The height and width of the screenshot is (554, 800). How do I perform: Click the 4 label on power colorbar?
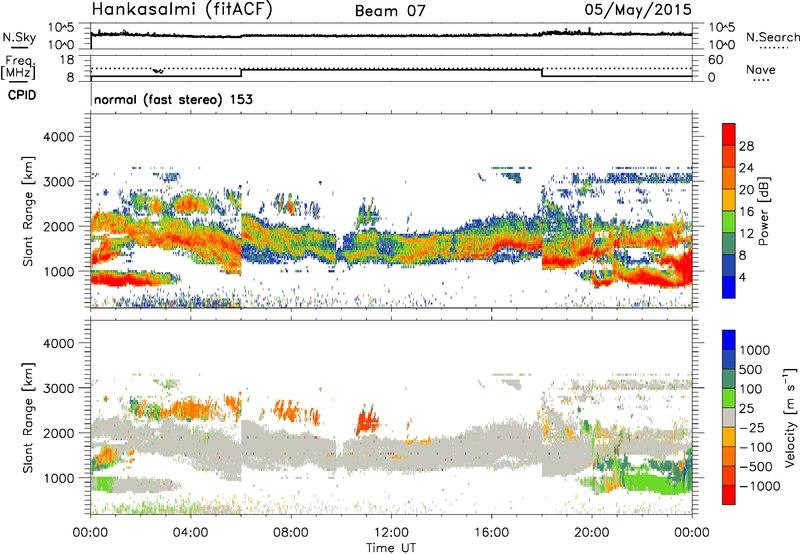click(x=742, y=277)
